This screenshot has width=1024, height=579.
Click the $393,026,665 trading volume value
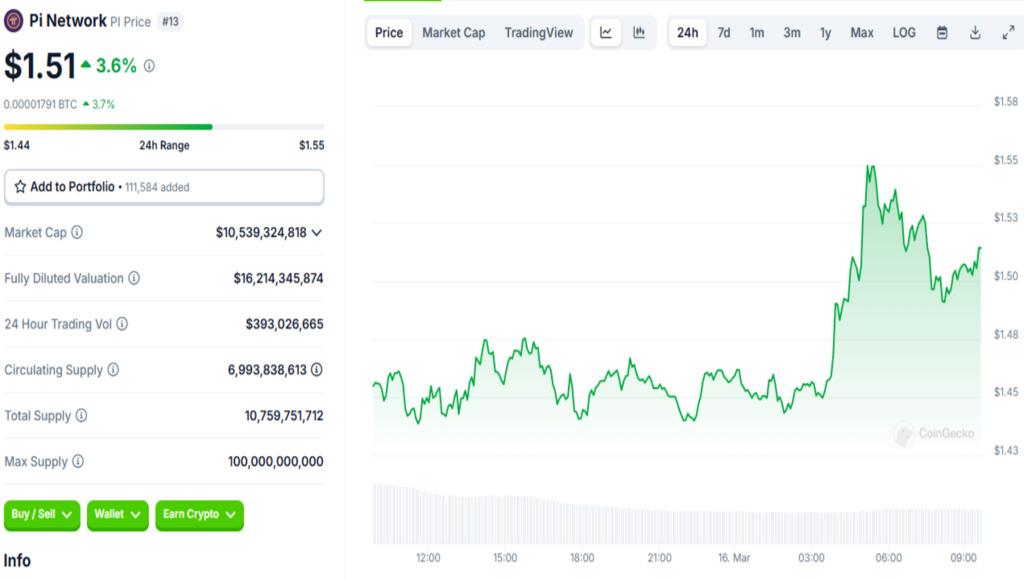pos(284,324)
